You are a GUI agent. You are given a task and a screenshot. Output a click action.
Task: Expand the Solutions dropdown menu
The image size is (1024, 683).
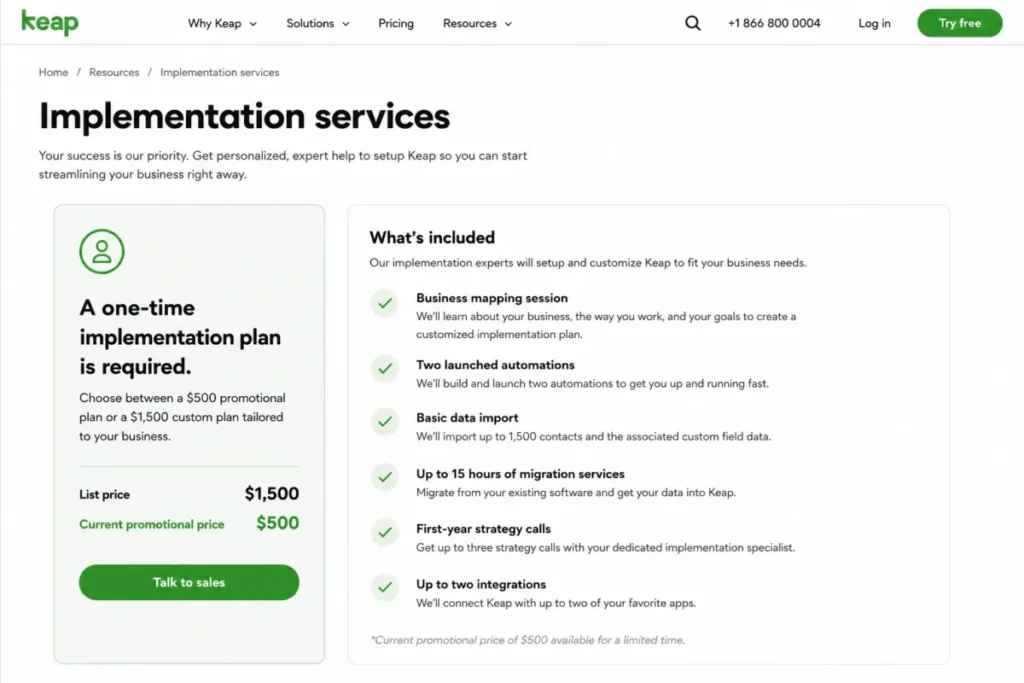[x=318, y=24]
